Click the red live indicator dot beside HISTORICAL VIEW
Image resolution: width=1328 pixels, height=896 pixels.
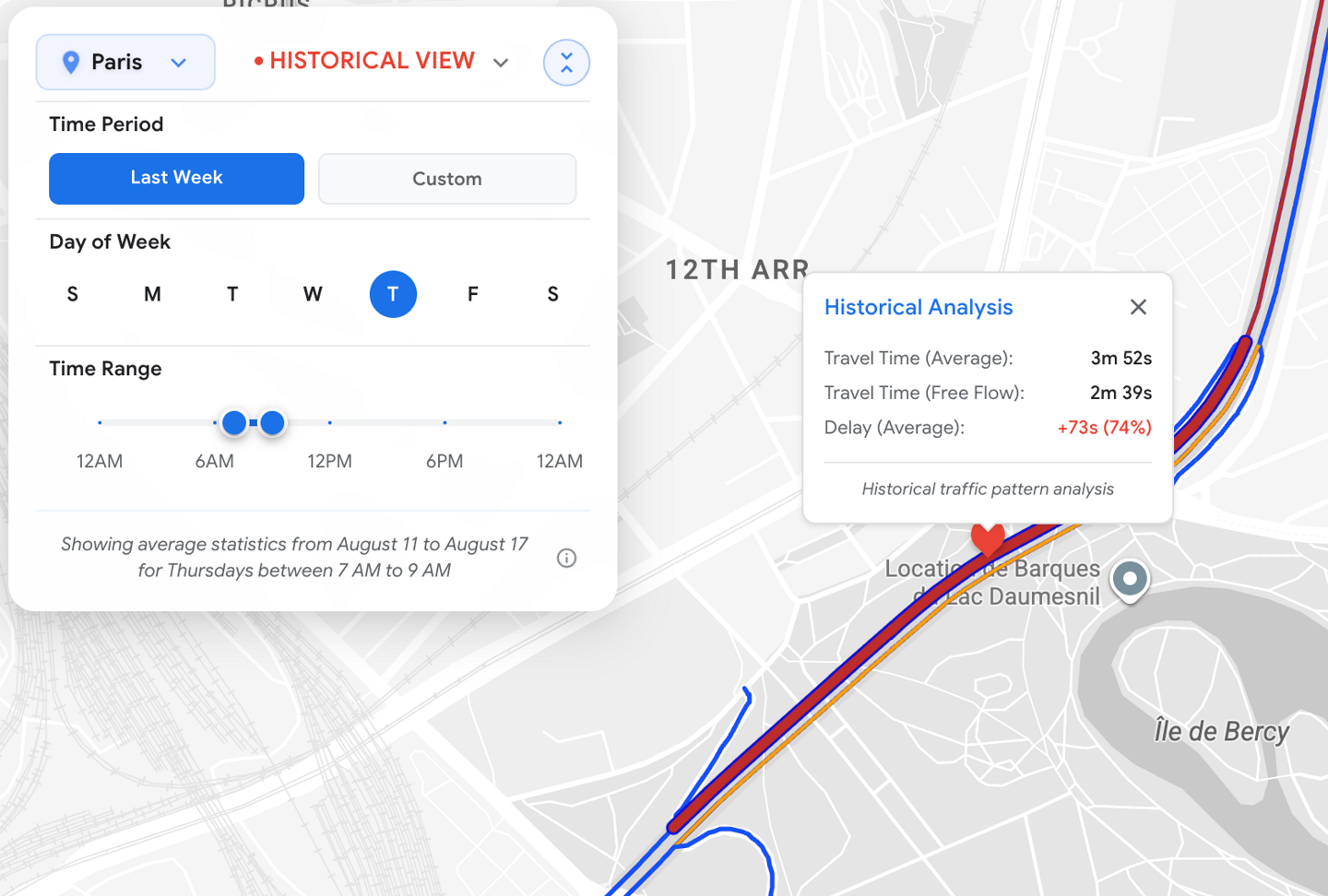[x=259, y=60]
